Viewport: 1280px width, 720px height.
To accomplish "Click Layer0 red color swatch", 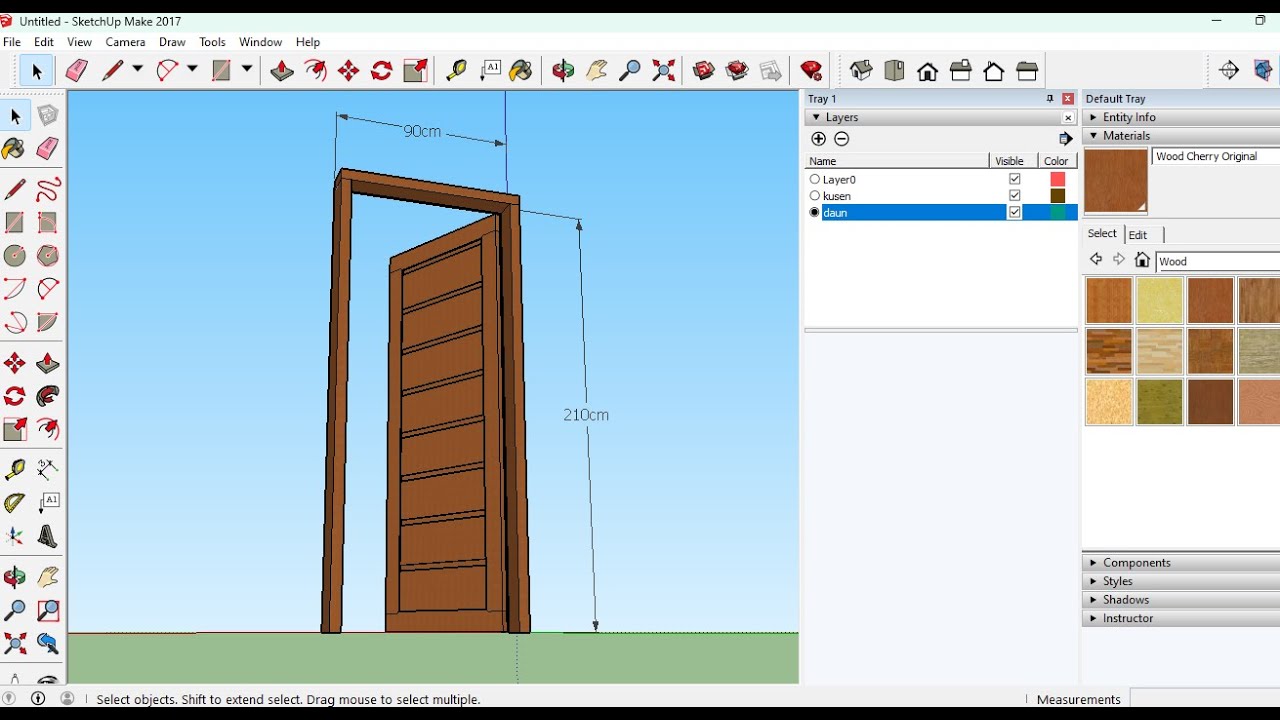I will pos(1058,179).
